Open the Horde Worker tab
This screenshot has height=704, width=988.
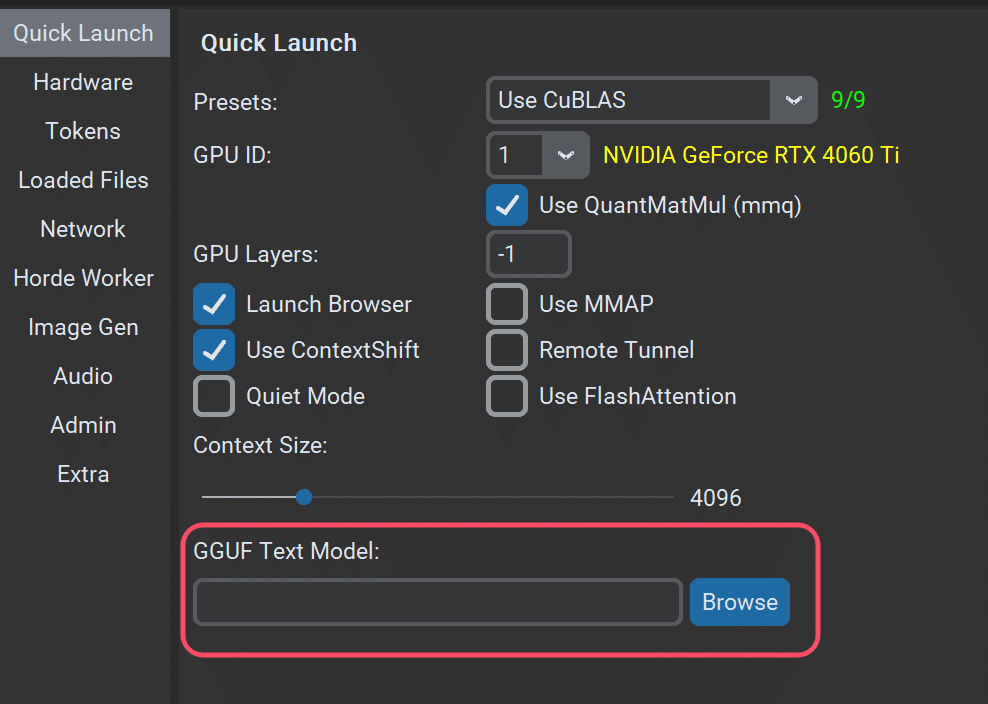[x=83, y=278]
